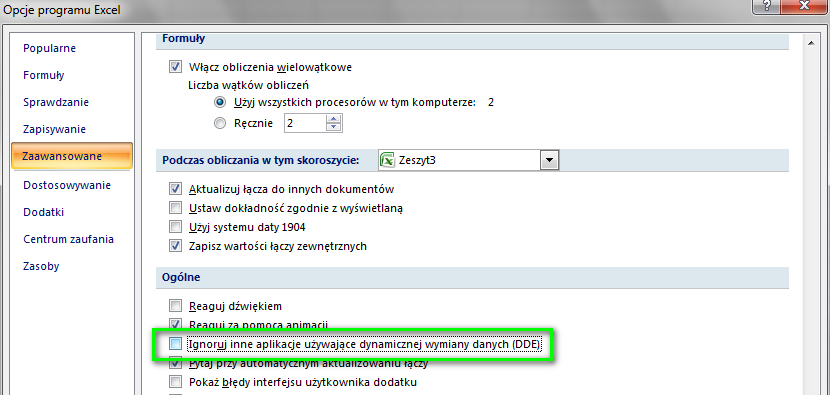Check Ignoruj inne aplikacje używające DDE
This screenshot has height=395, width=830.
tap(175, 344)
